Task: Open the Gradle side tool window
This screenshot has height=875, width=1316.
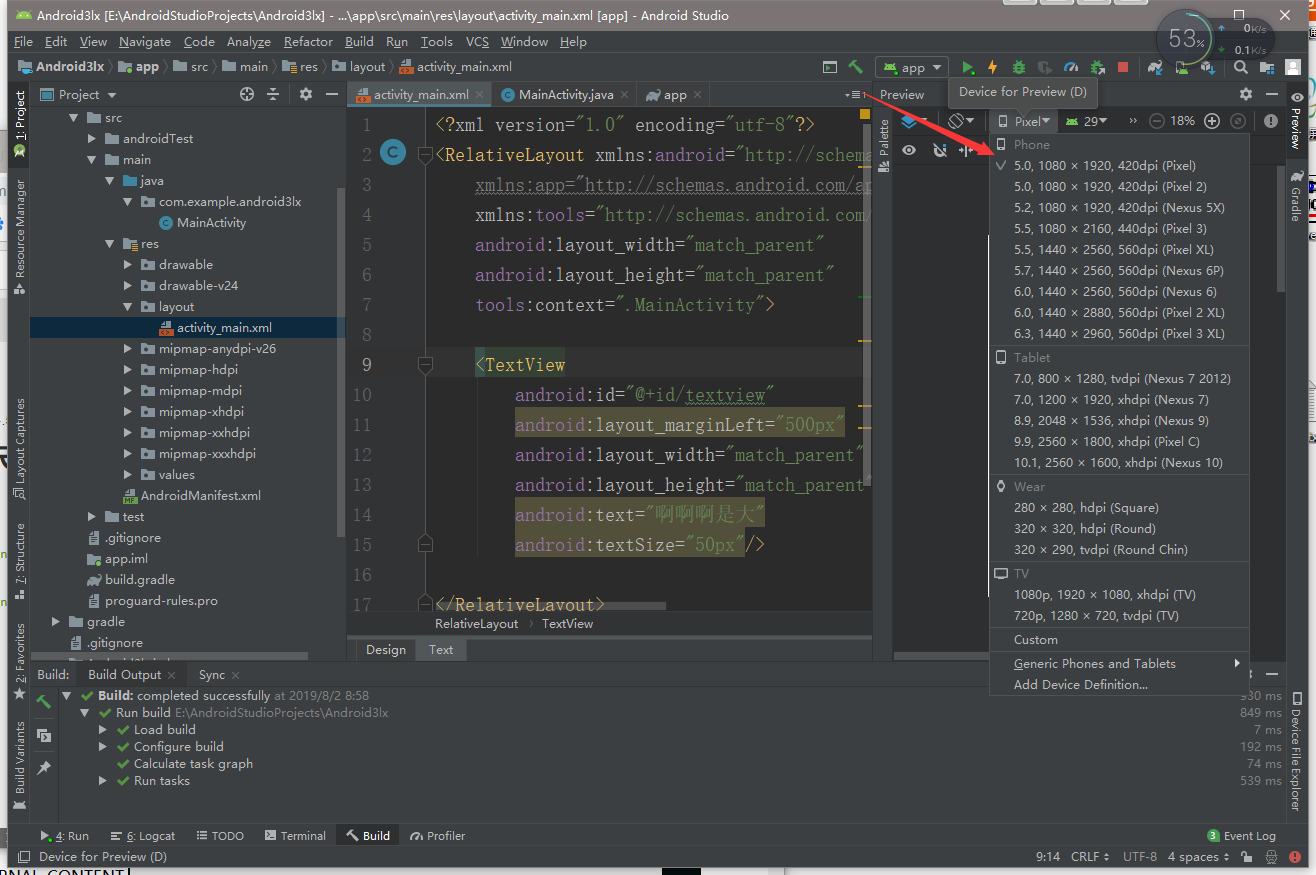Action: click(x=1297, y=196)
